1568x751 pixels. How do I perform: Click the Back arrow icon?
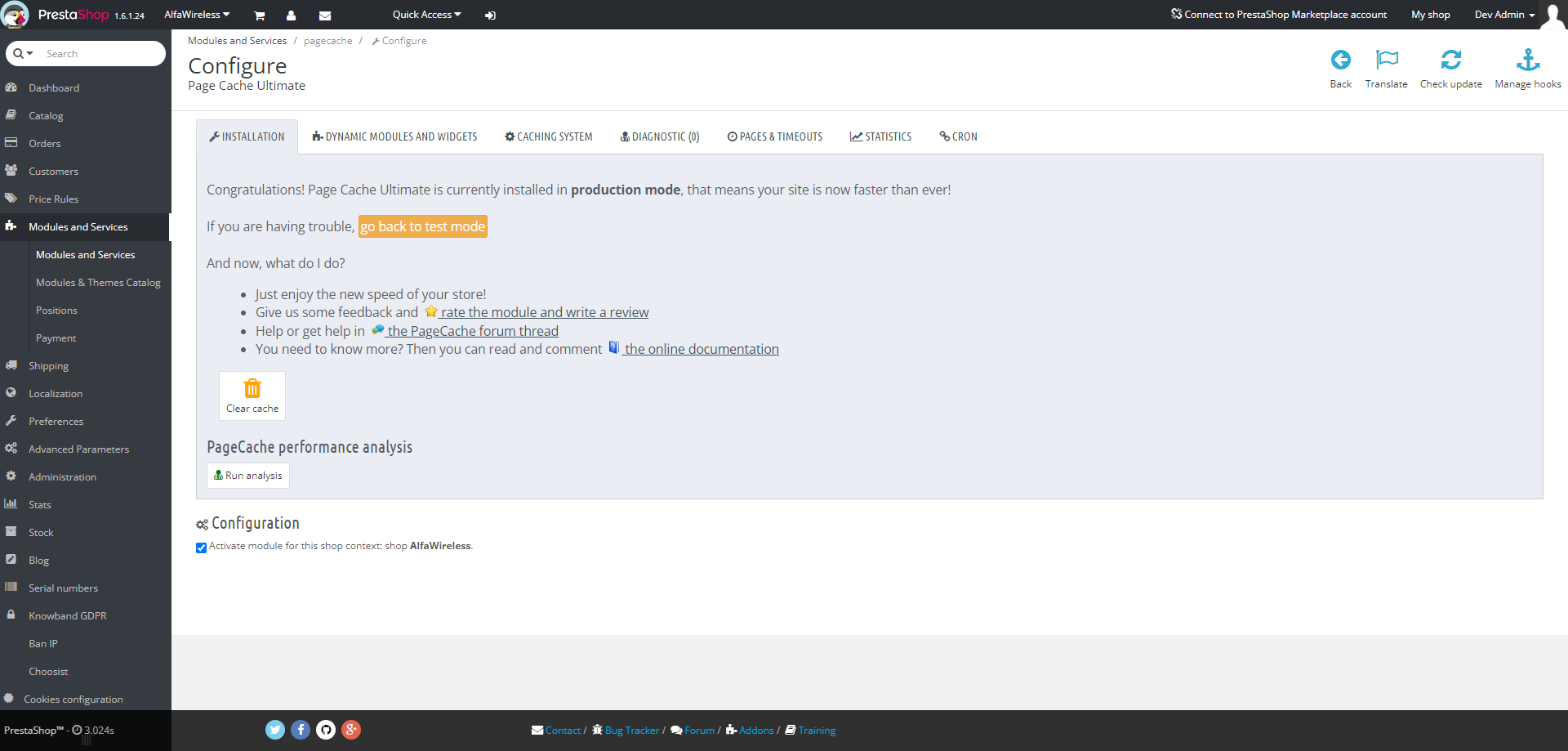tap(1341, 60)
